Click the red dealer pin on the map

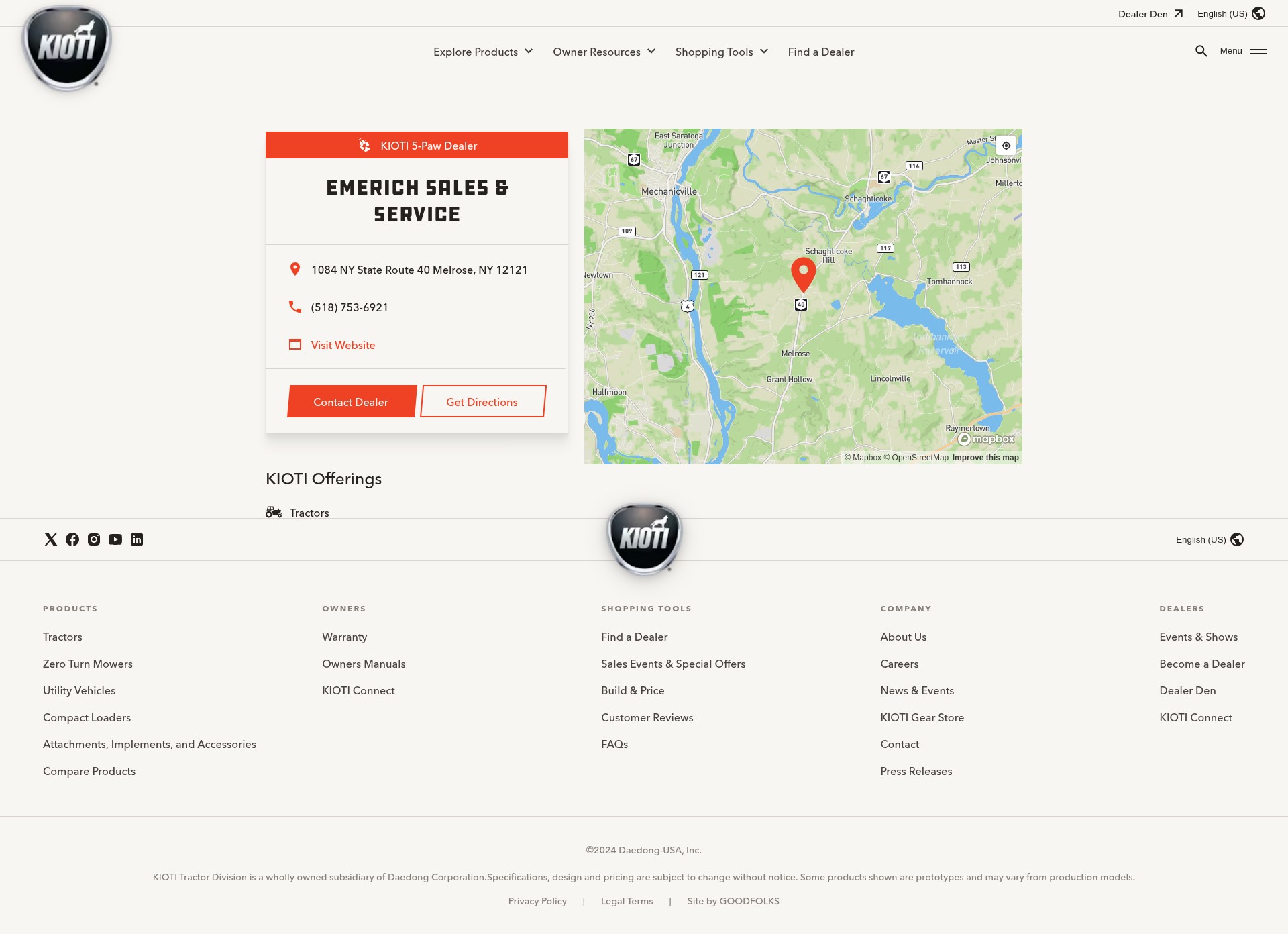803,274
